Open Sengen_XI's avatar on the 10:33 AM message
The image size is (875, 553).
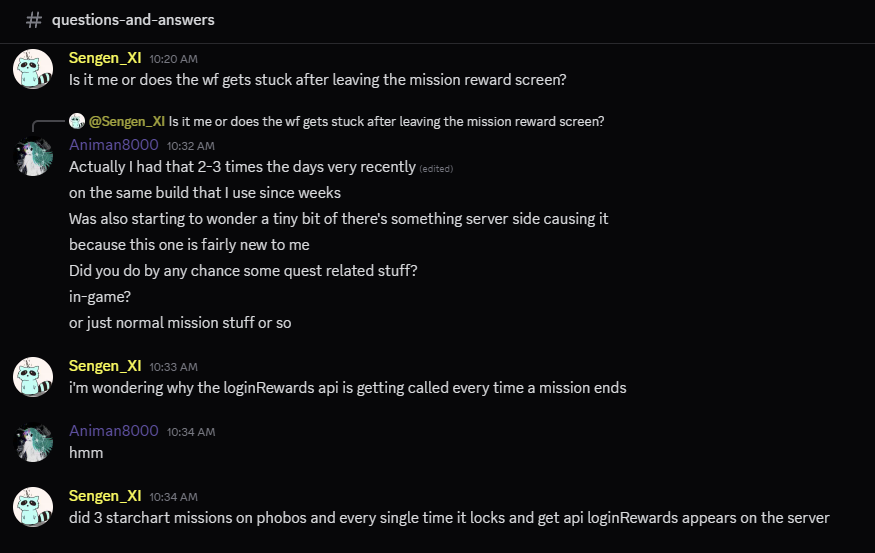pyautogui.click(x=32, y=376)
